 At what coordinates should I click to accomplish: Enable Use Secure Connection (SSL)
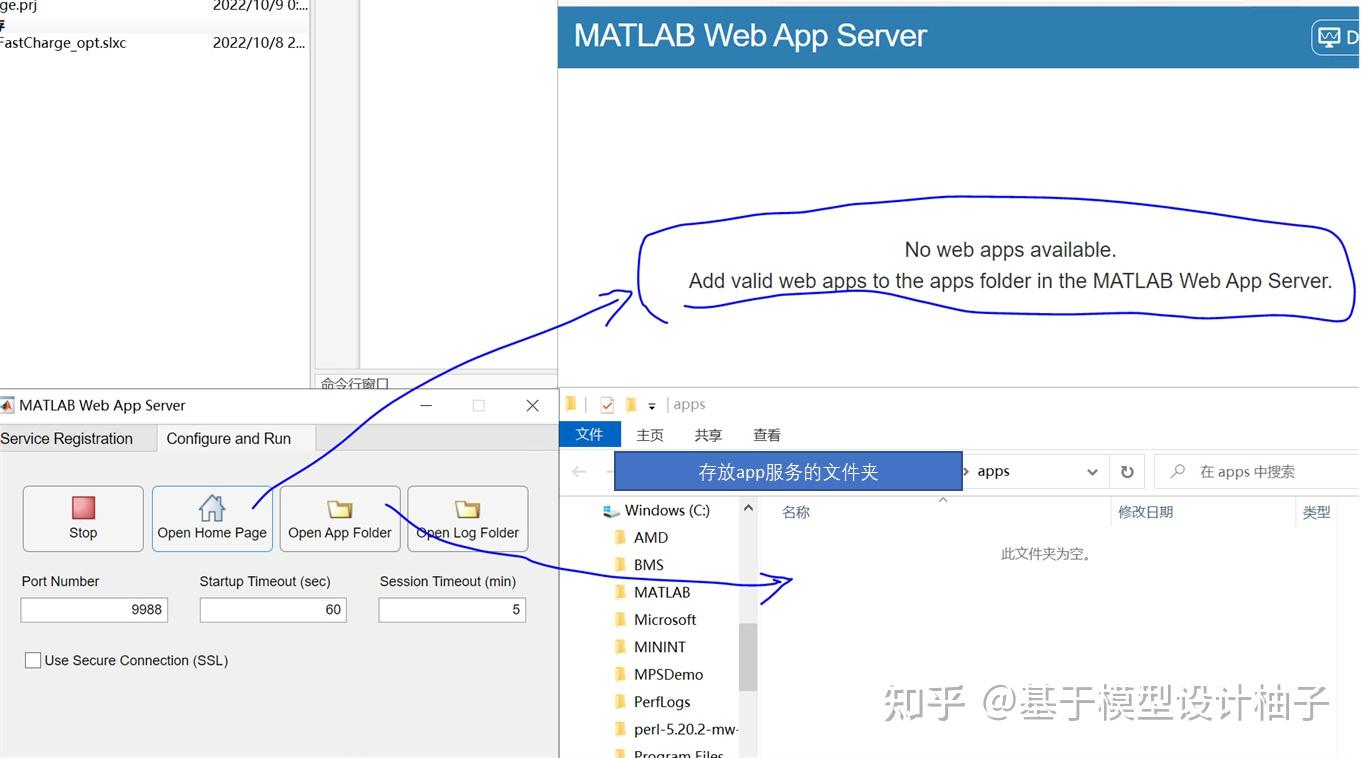(33, 660)
